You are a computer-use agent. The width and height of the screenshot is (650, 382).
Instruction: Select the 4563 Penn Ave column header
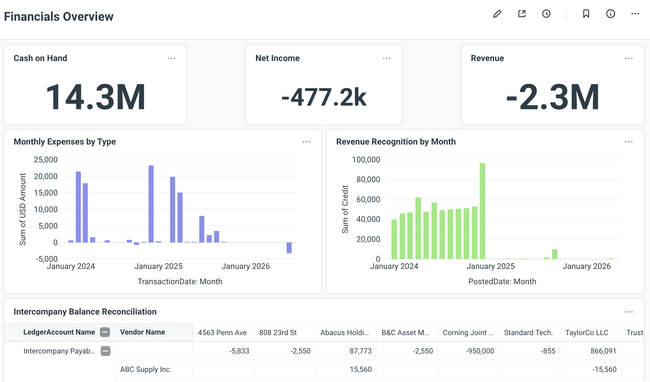222,333
